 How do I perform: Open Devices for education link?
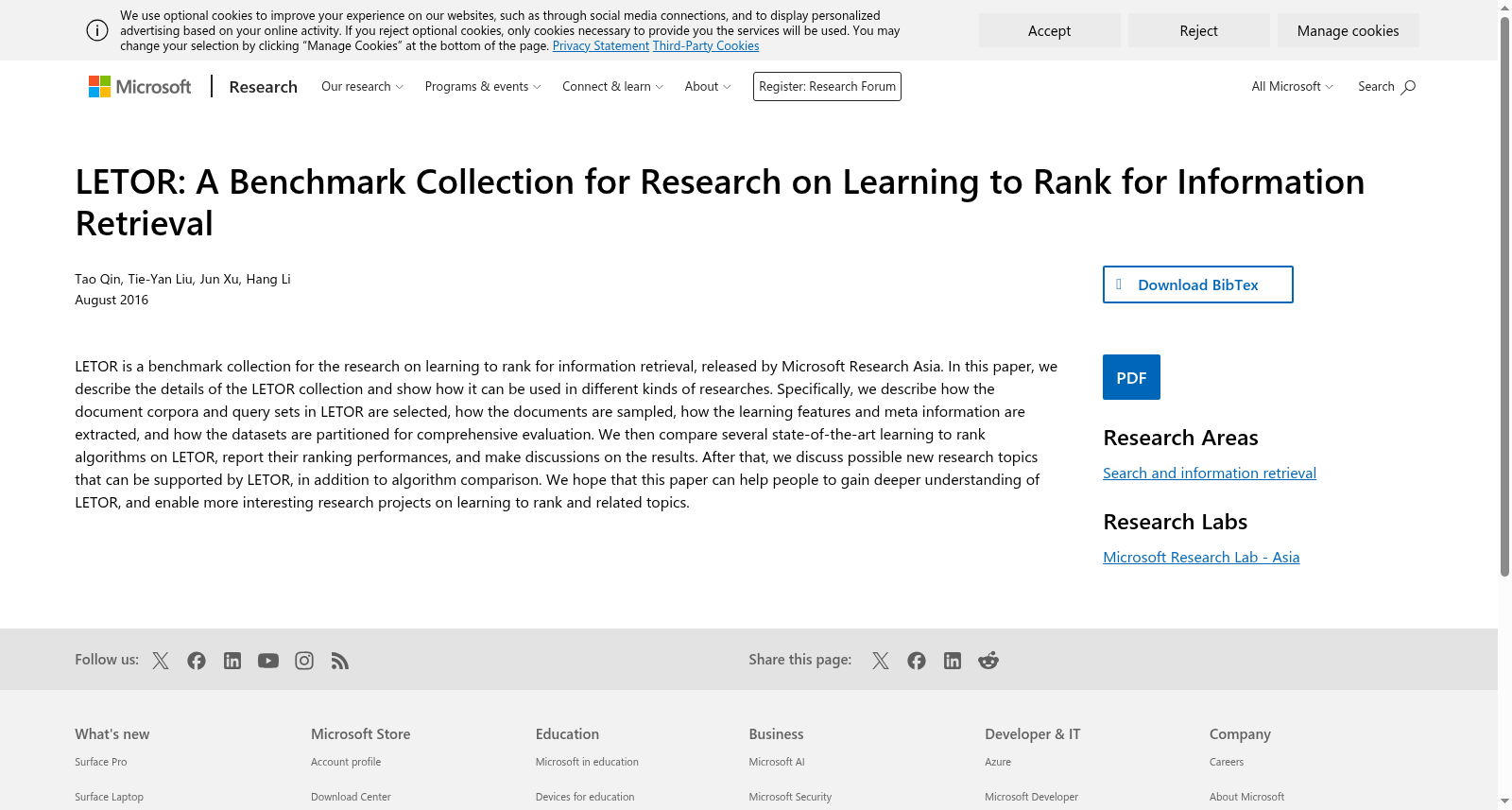click(585, 797)
